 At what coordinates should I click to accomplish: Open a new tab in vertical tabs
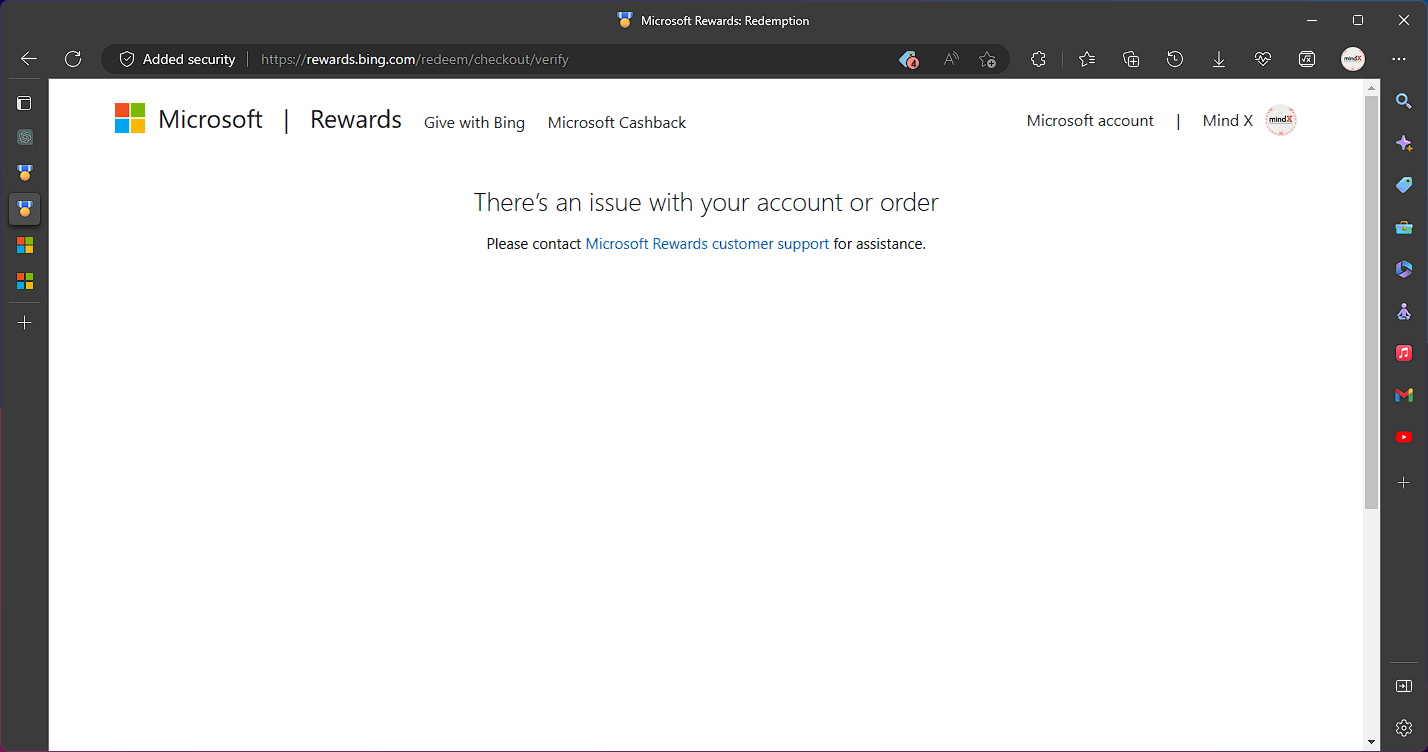[x=25, y=323]
